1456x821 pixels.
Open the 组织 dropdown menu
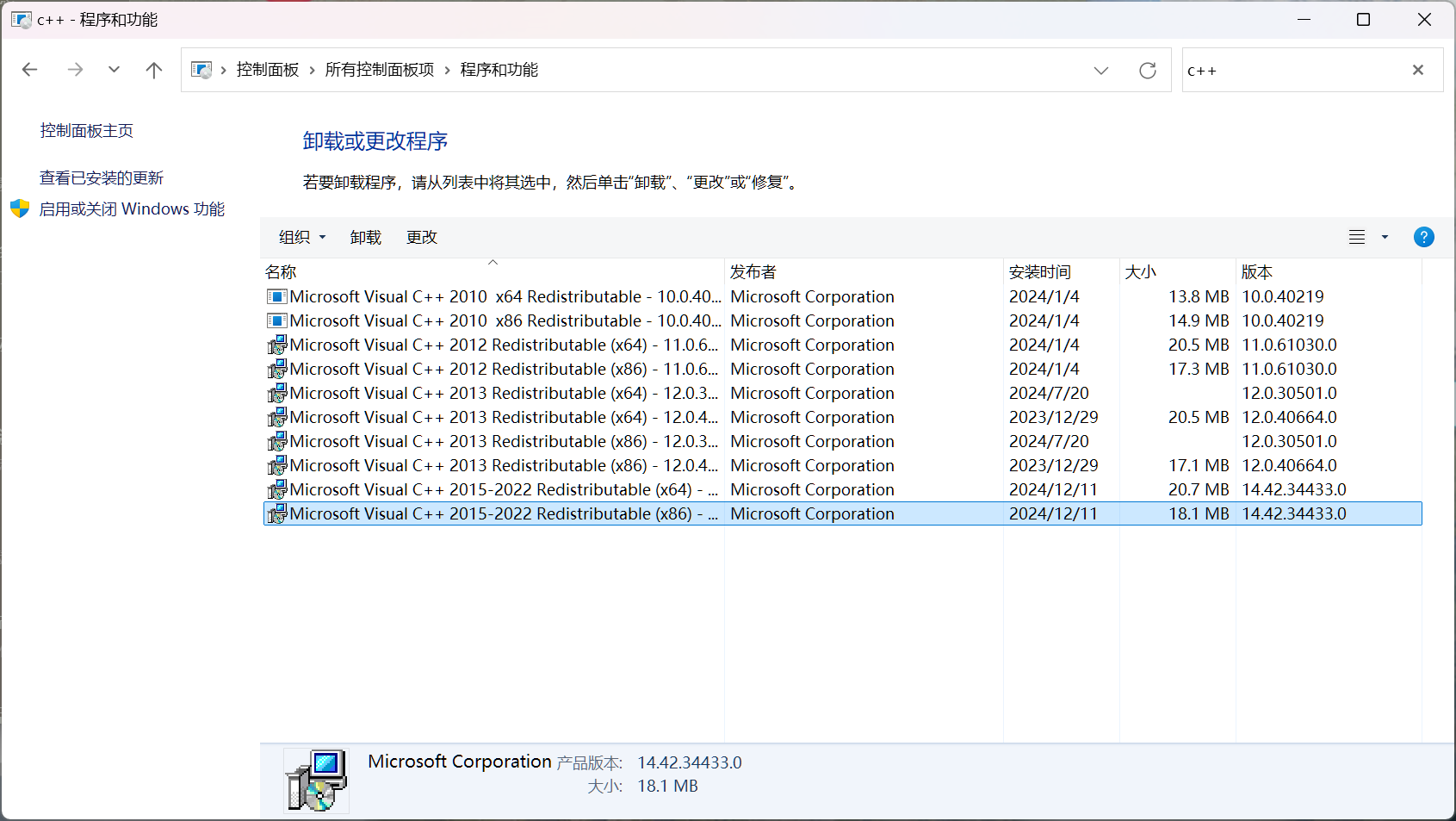tap(302, 237)
